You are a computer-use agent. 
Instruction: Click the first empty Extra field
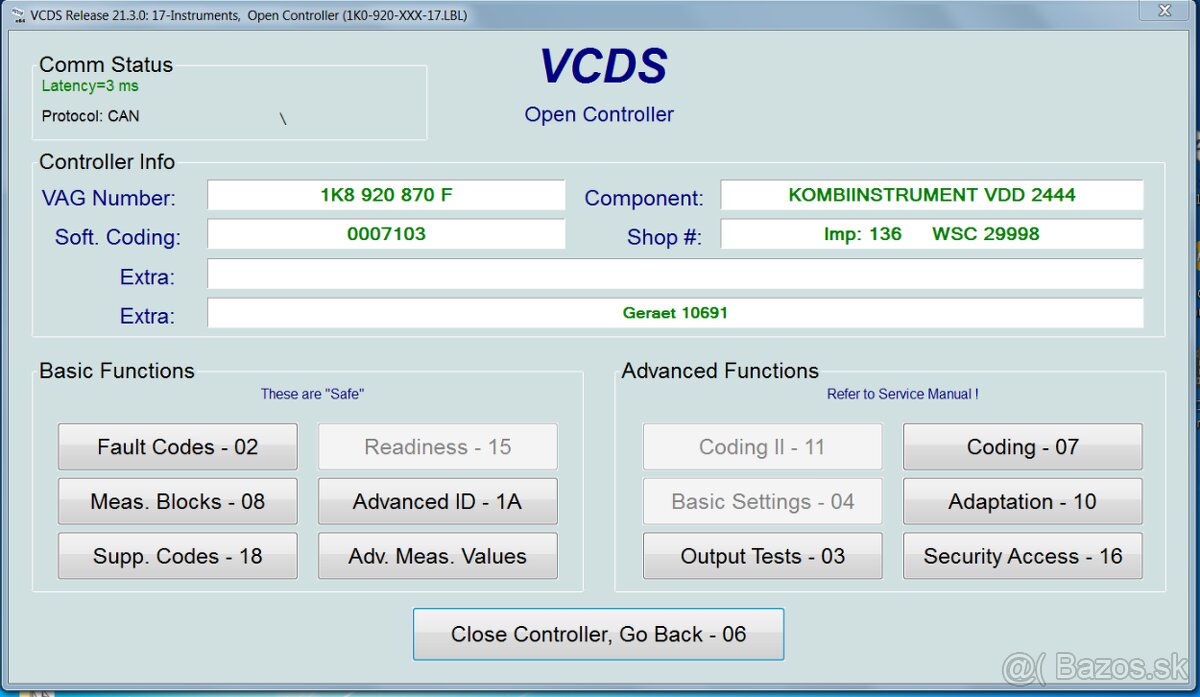tap(674, 274)
